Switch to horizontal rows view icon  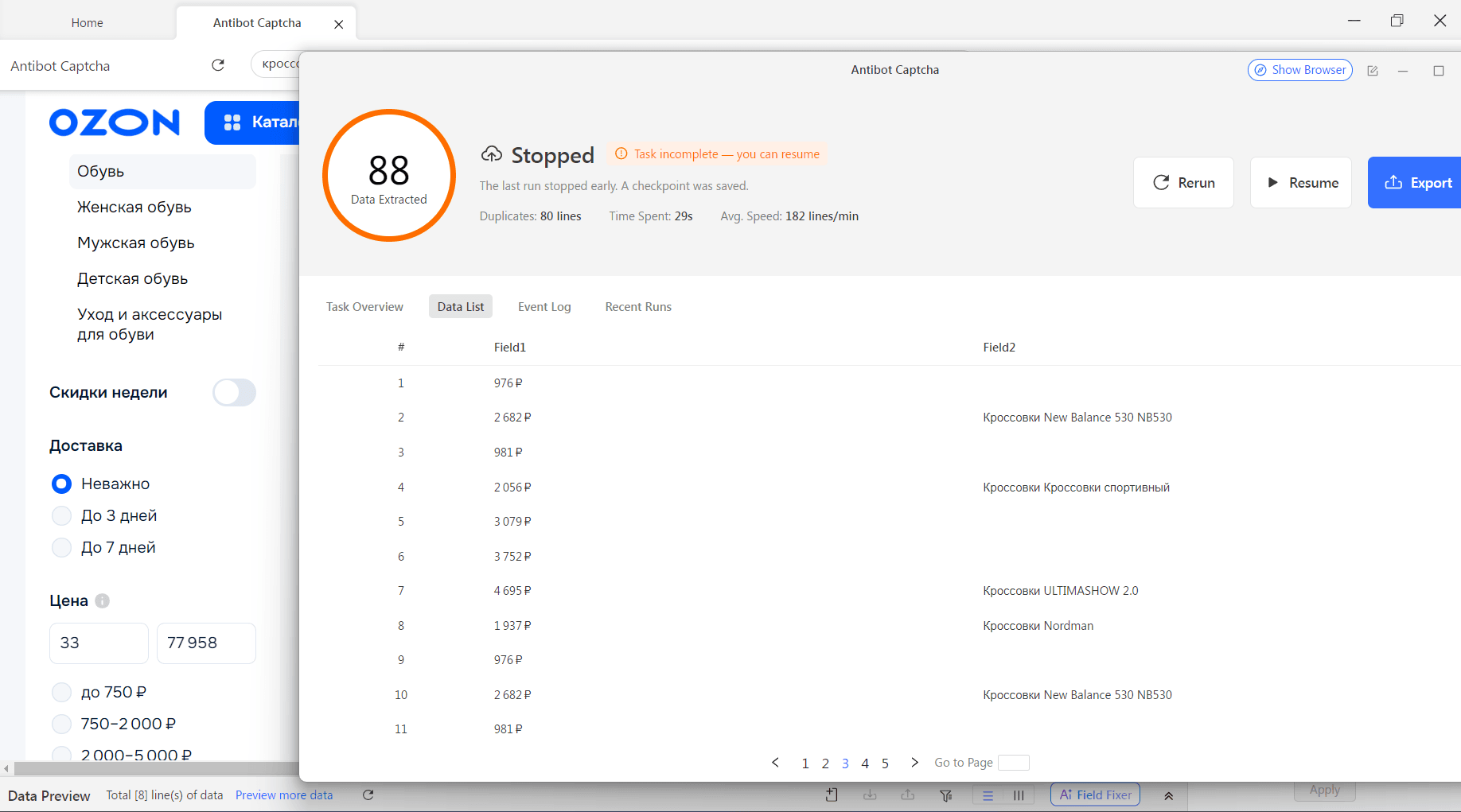pyautogui.click(x=988, y=795)
